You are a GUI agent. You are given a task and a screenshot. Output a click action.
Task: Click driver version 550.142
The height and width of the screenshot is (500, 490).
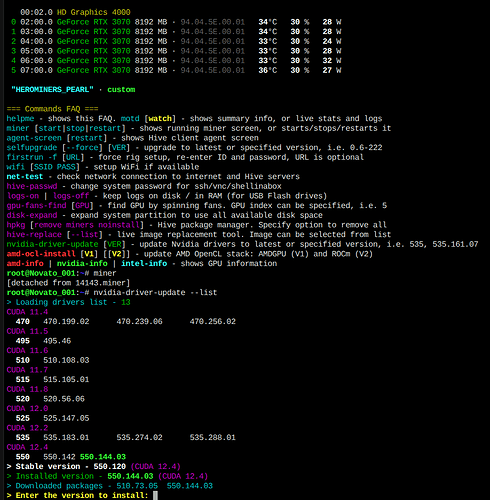(59, 457)
